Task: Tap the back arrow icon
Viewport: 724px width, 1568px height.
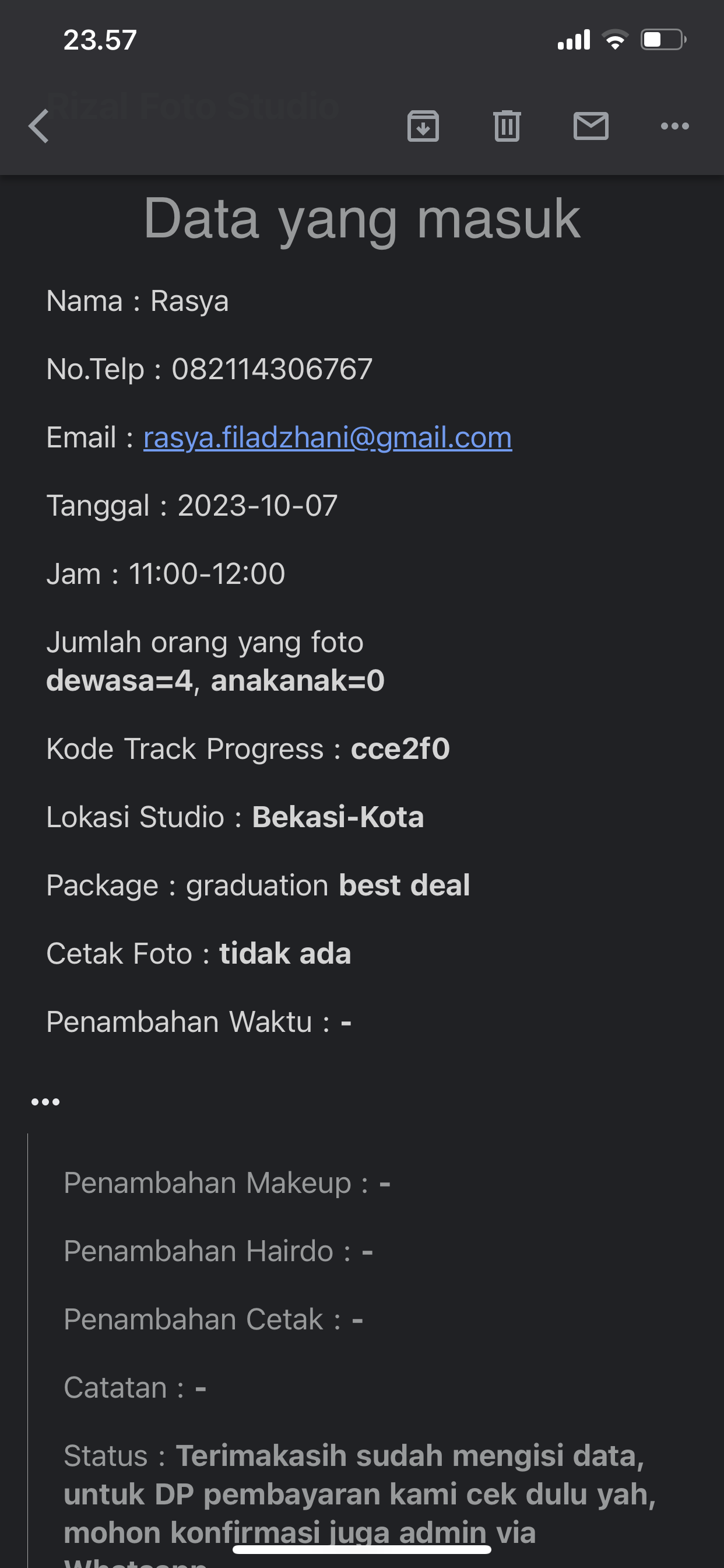Action: tap(39, 126)
